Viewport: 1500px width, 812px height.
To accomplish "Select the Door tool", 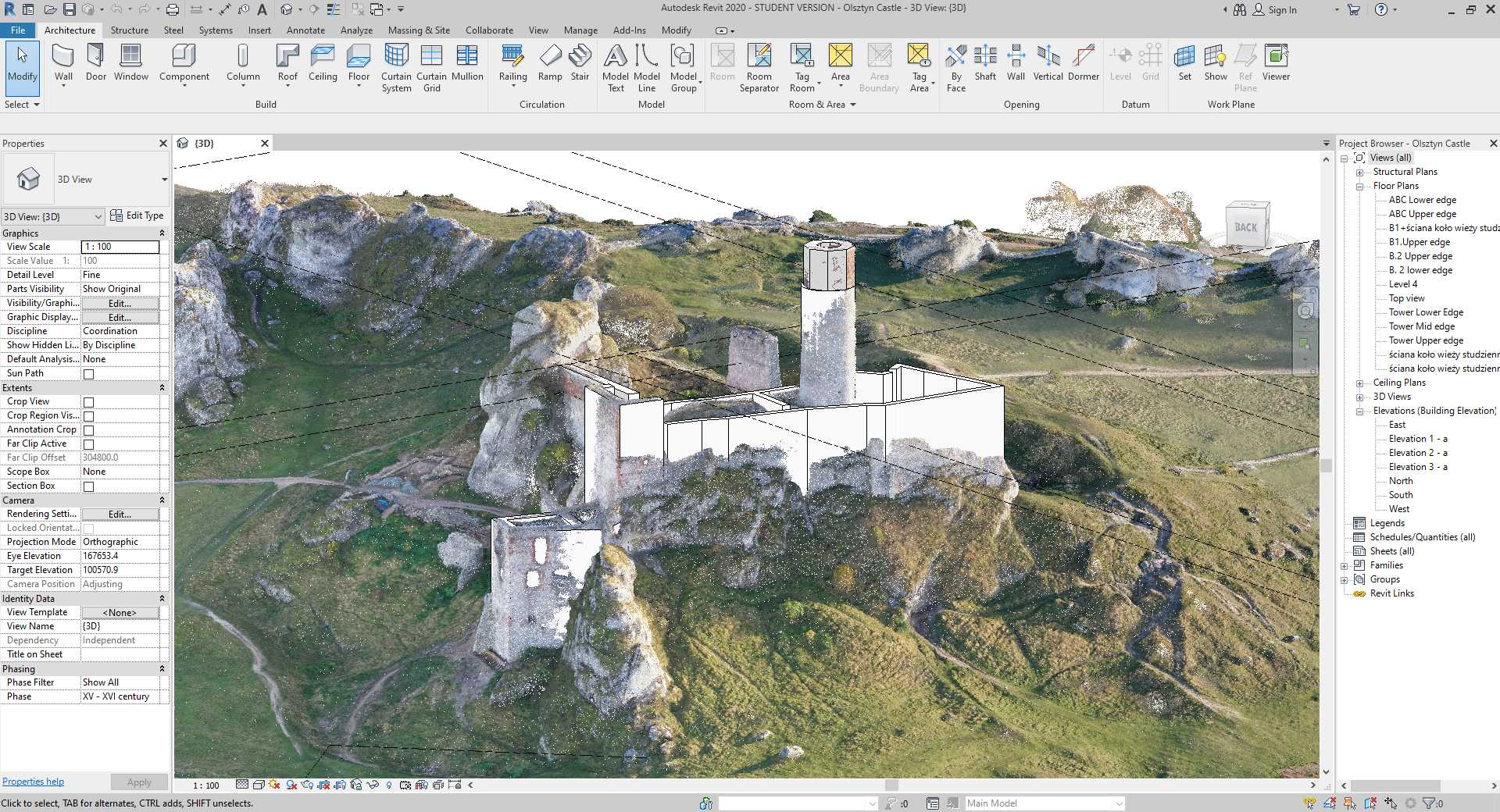I will point(95,62).
